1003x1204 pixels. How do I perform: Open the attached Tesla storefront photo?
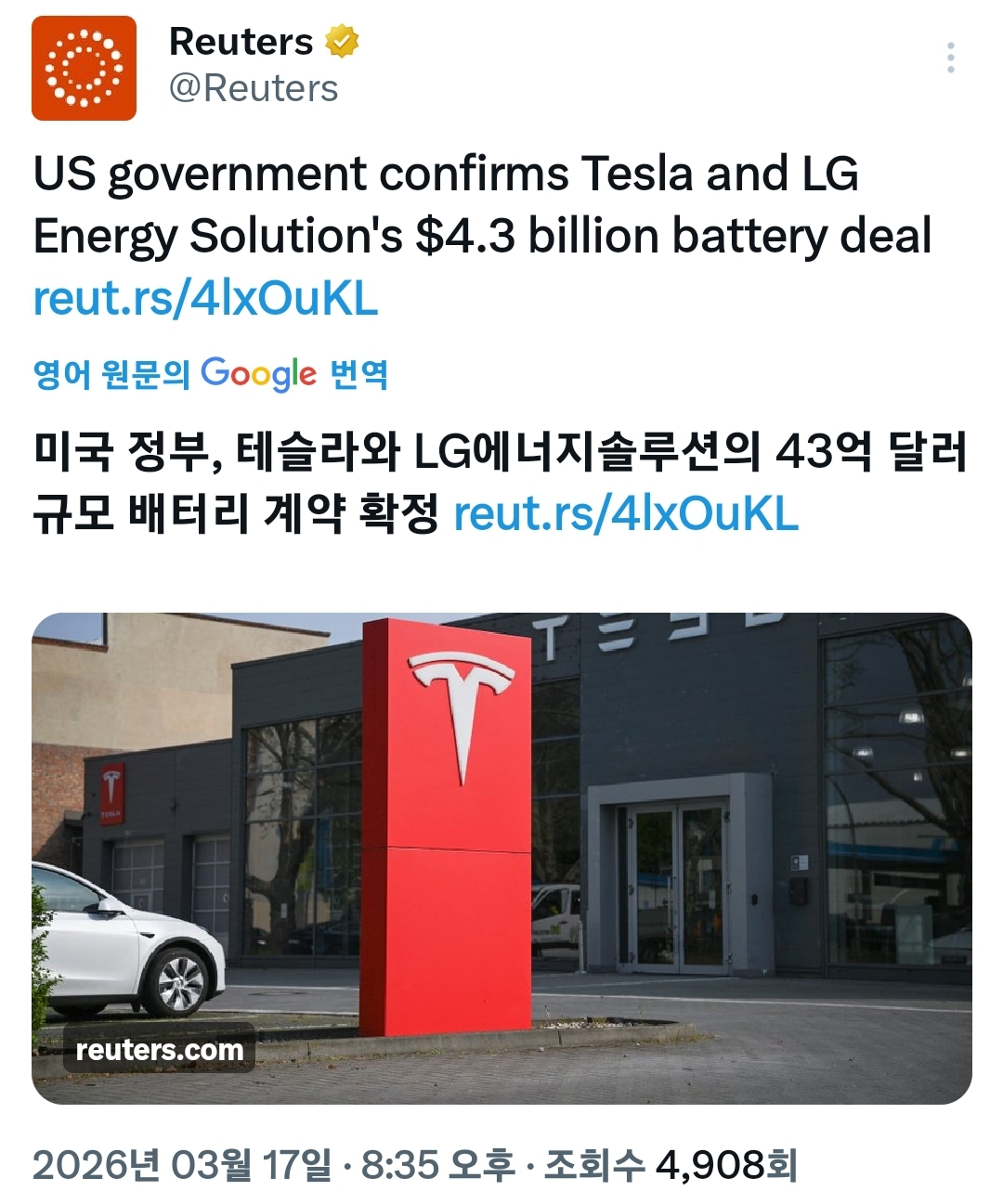coord(501,854)
